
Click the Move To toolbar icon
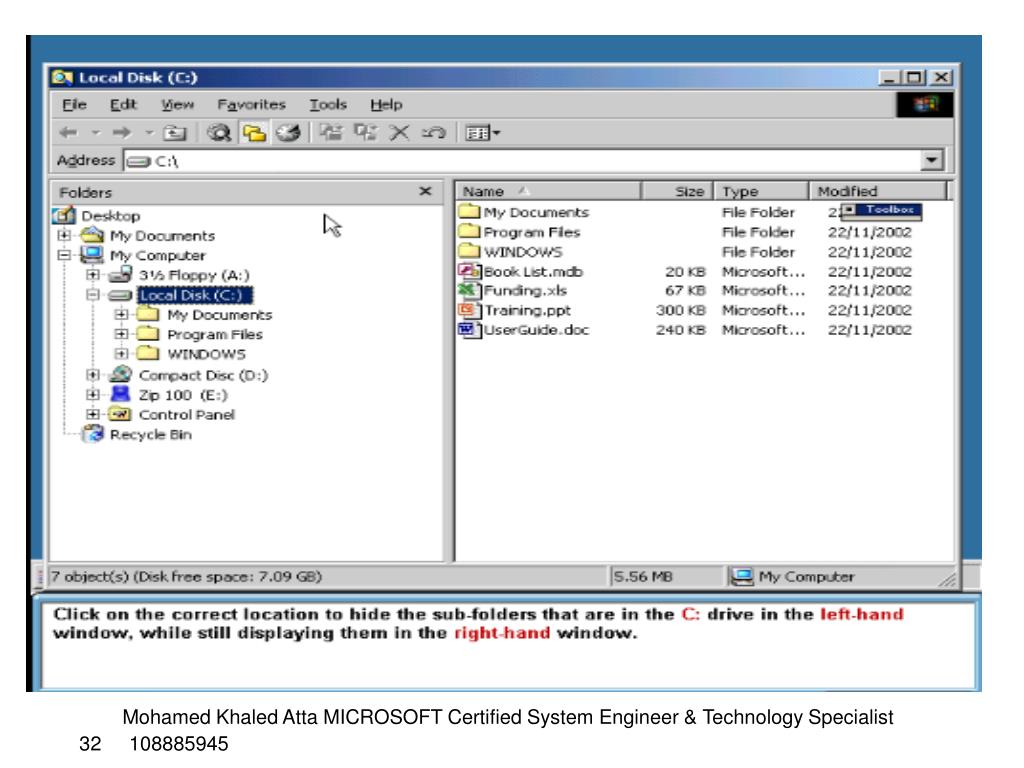pyautogui.click(x=331, y=133)
